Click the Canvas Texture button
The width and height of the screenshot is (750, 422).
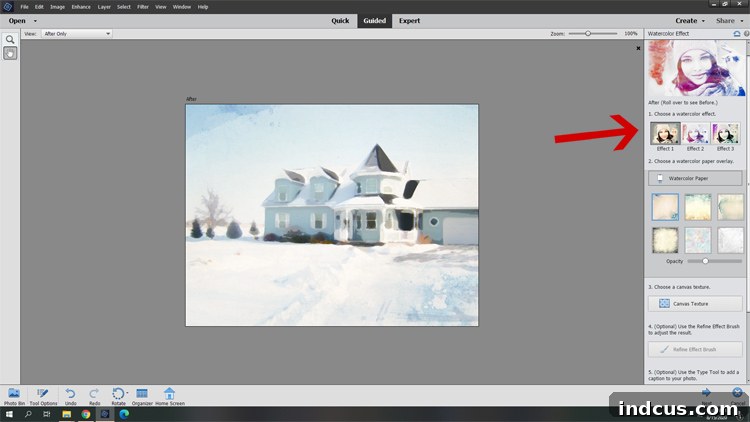[x=695, y=304]
